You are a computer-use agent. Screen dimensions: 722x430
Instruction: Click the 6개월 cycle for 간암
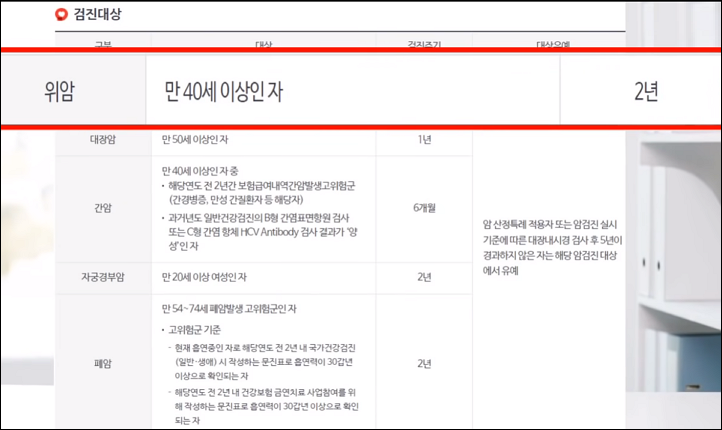coord(425,208)
